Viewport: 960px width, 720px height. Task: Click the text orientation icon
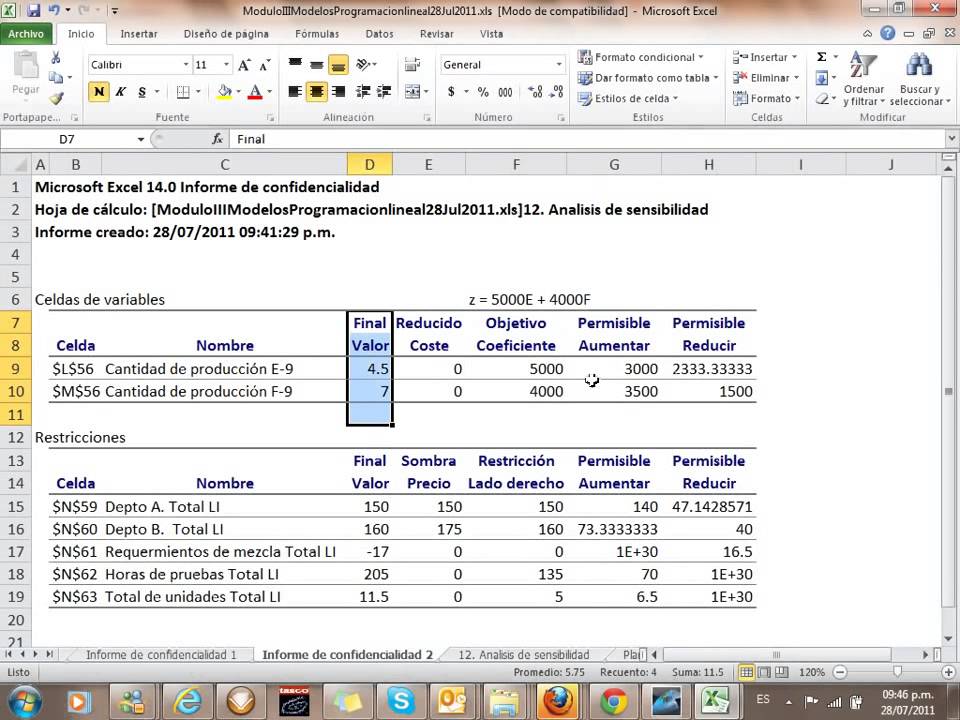(x=364, y=64)
